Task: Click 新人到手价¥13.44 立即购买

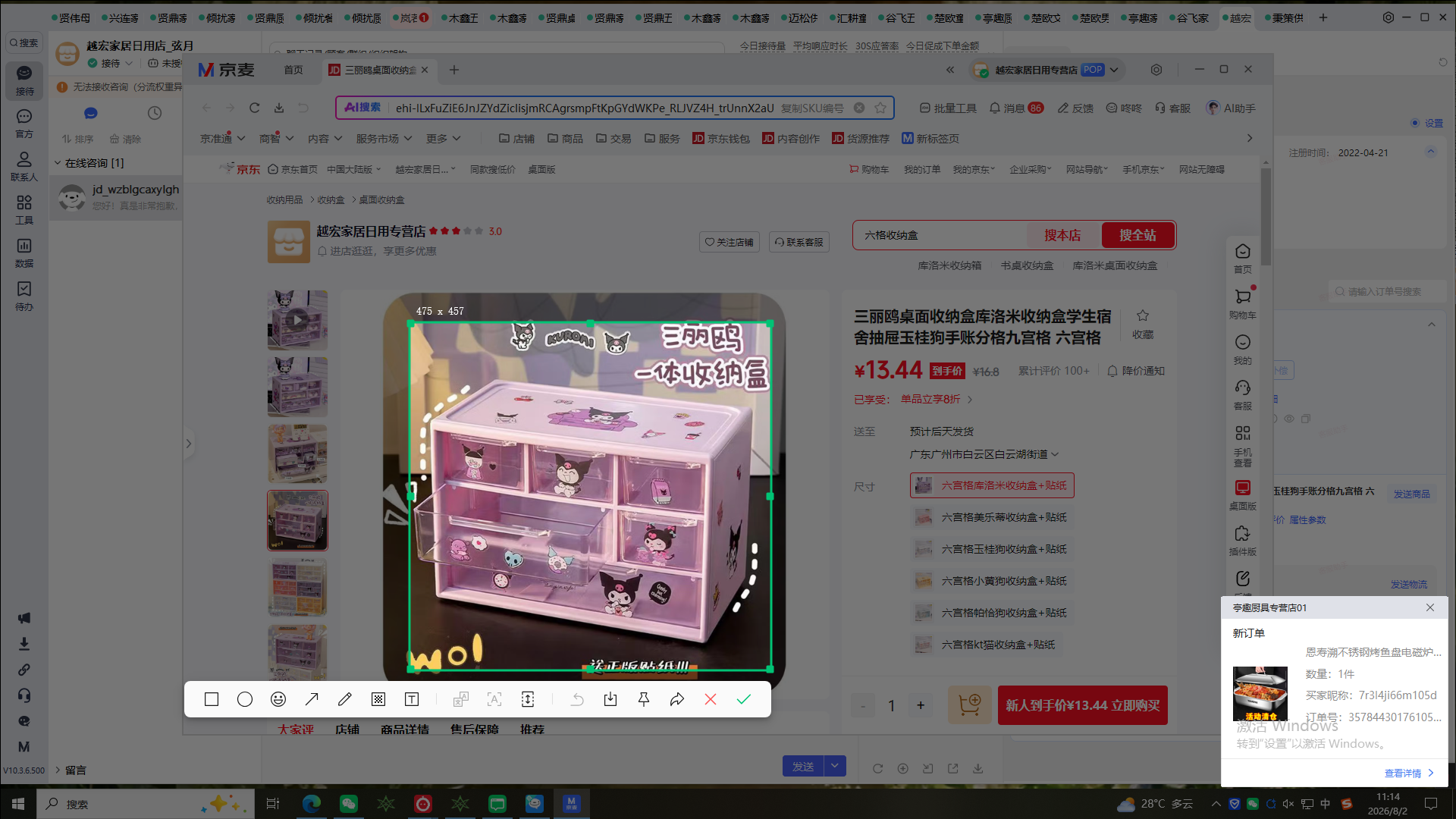Action: [1082, 705]
